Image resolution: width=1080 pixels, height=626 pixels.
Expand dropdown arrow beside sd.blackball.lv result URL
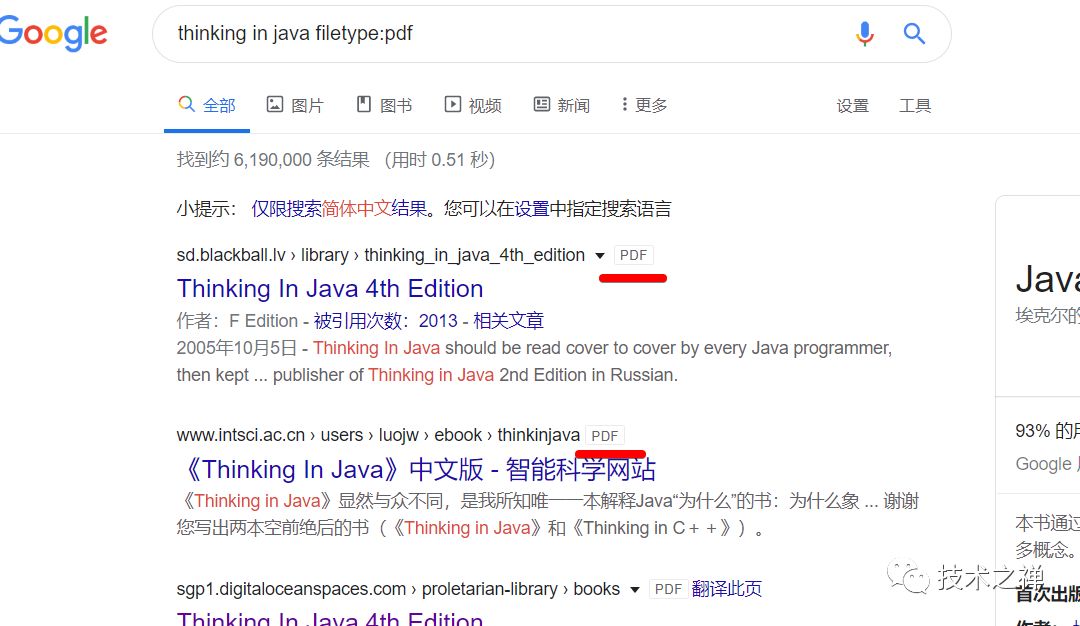[x=600, y=255]
